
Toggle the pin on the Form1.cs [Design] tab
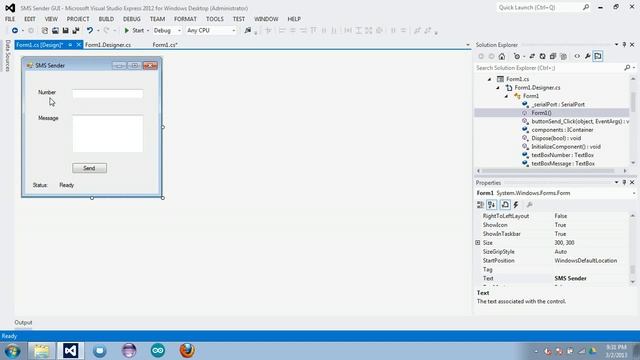pos(70,45)
